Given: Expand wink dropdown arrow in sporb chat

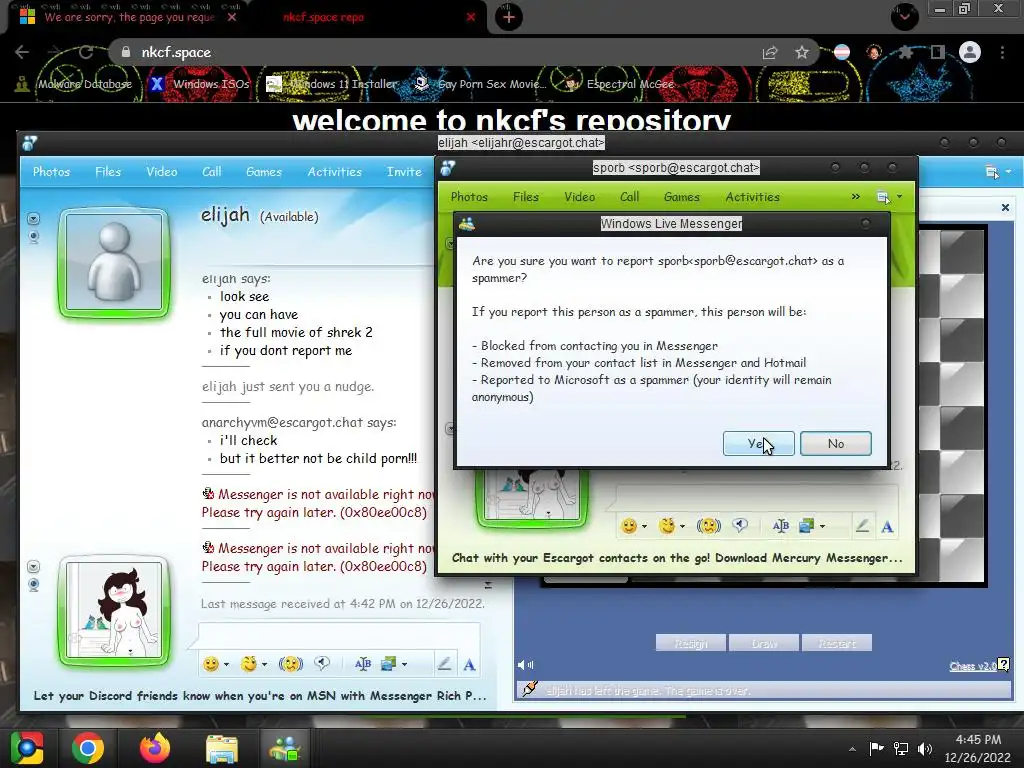Looking at the screenshot, I should point(682,526).
